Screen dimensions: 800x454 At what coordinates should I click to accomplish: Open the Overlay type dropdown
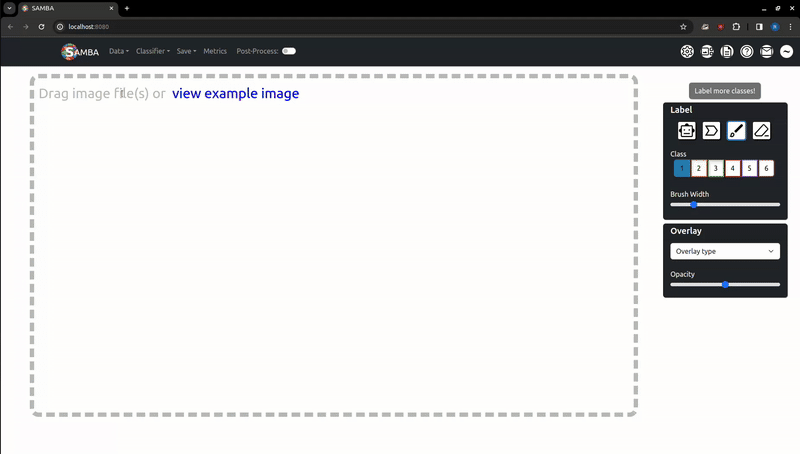725,252
